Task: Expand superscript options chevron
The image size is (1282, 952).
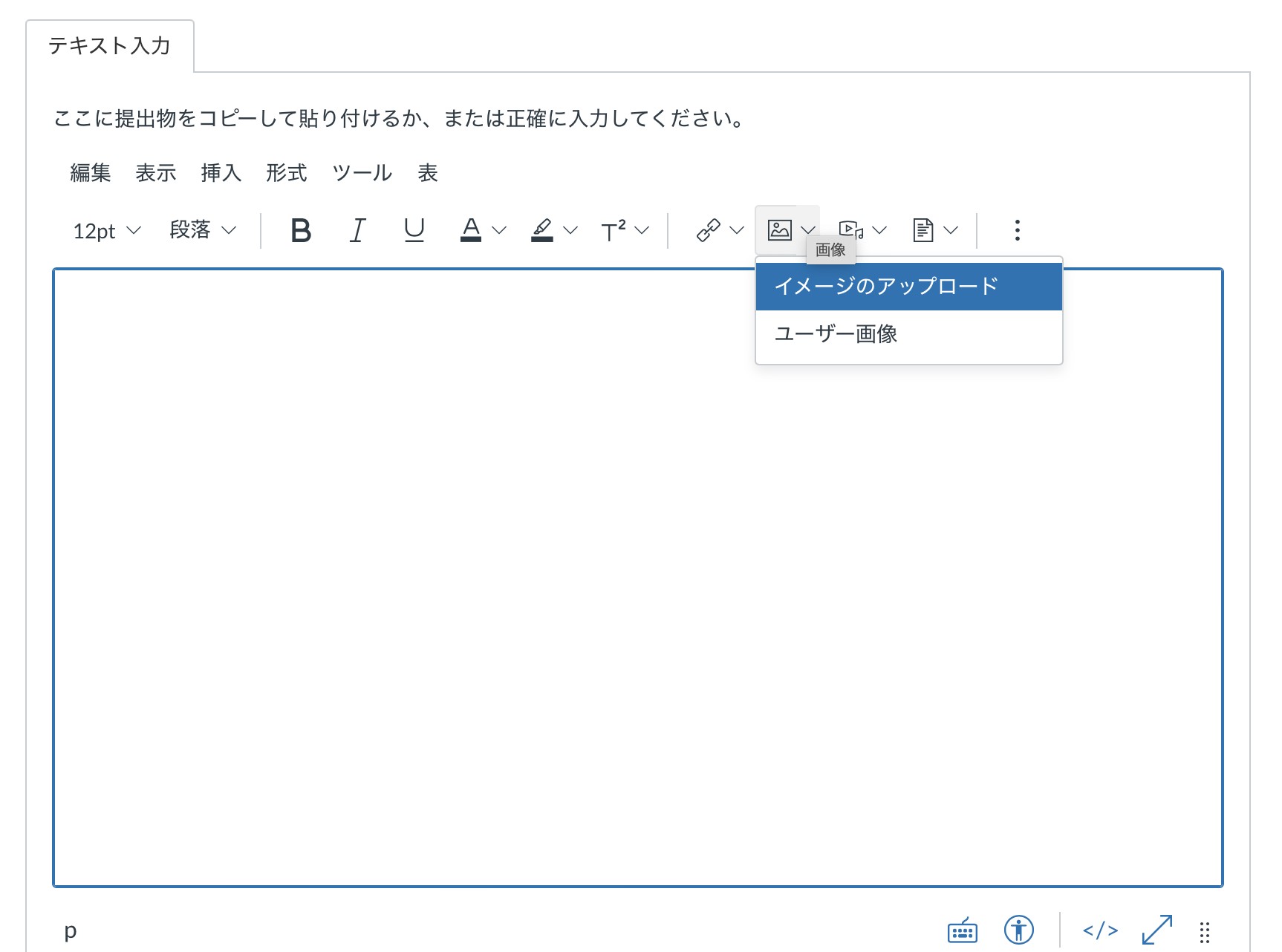Action: coord(642,230)
